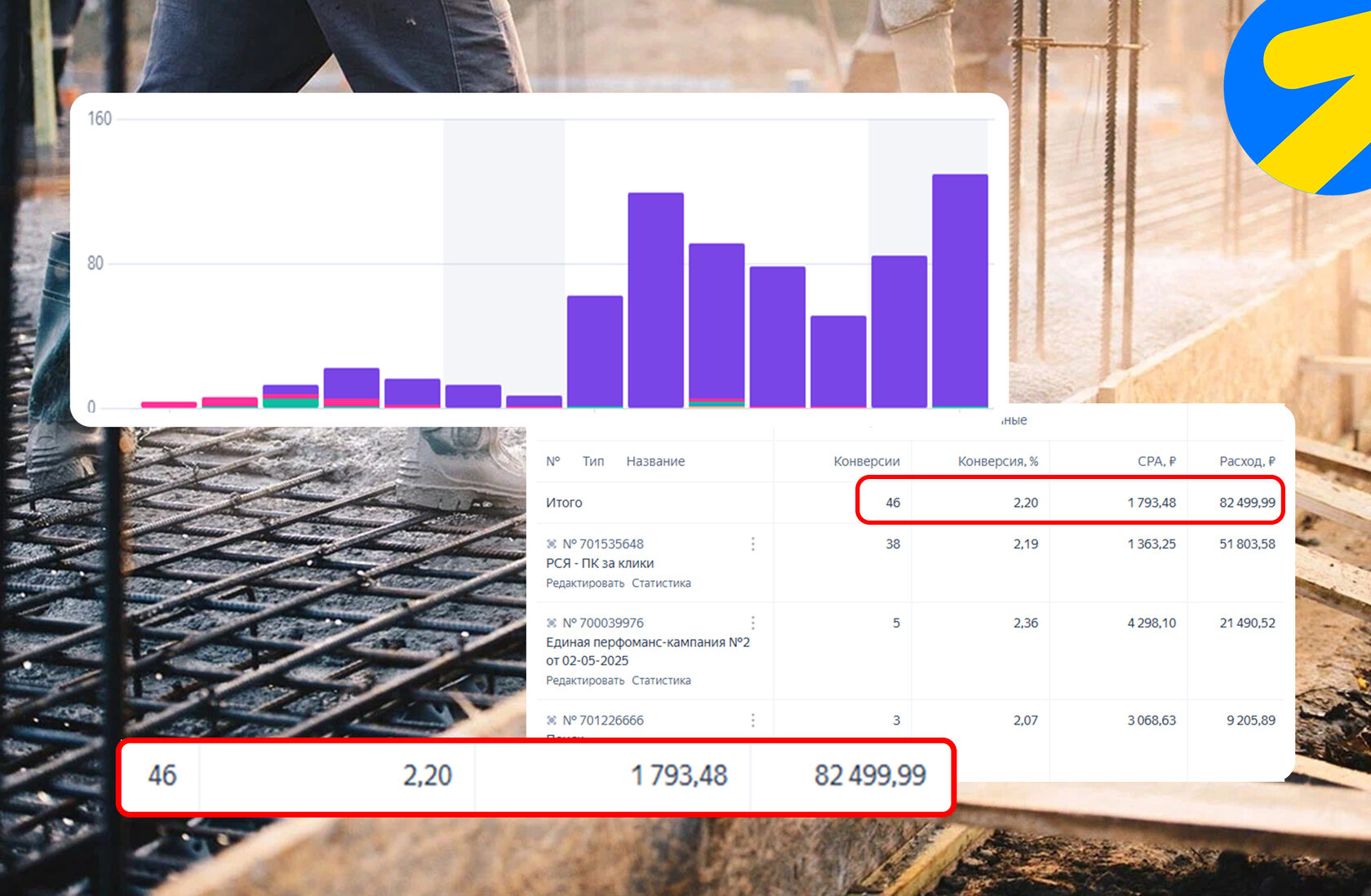Click CPA value 4 298,10

tap(1151, 623)
